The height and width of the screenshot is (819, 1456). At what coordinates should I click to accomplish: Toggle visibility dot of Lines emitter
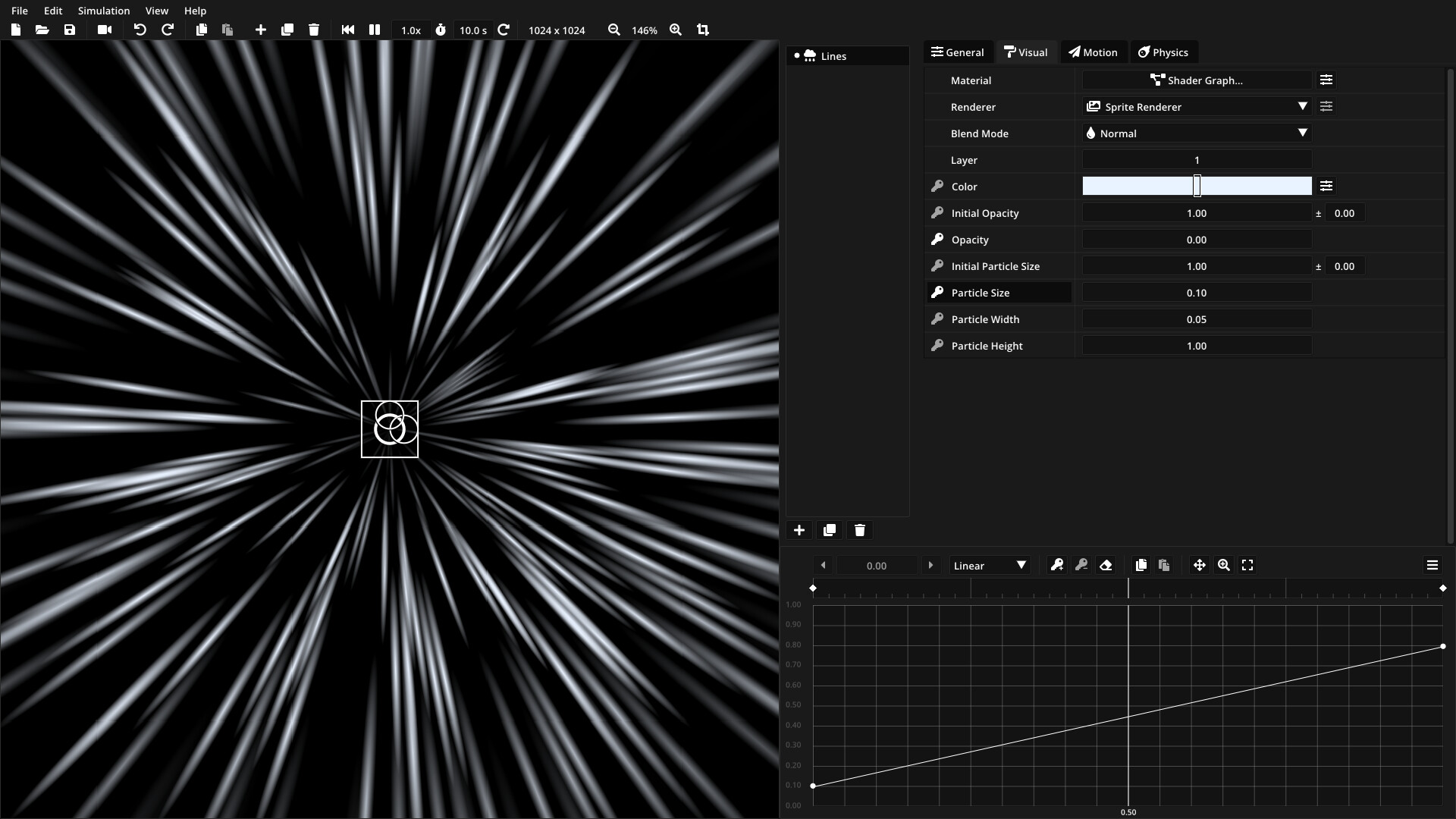click(x=797, y=56)
